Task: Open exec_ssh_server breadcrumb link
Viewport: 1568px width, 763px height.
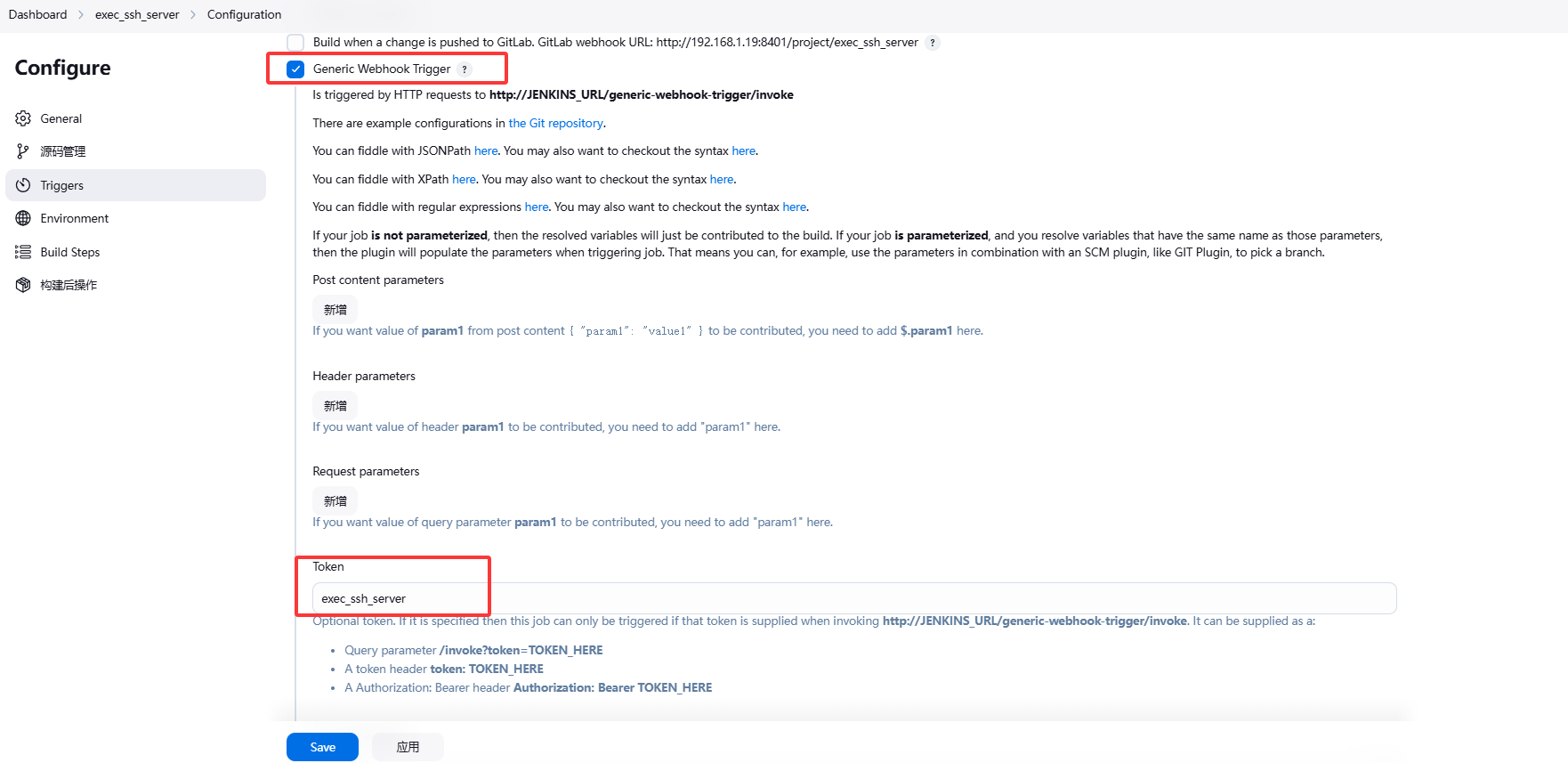Action: (x=137, y=14)
